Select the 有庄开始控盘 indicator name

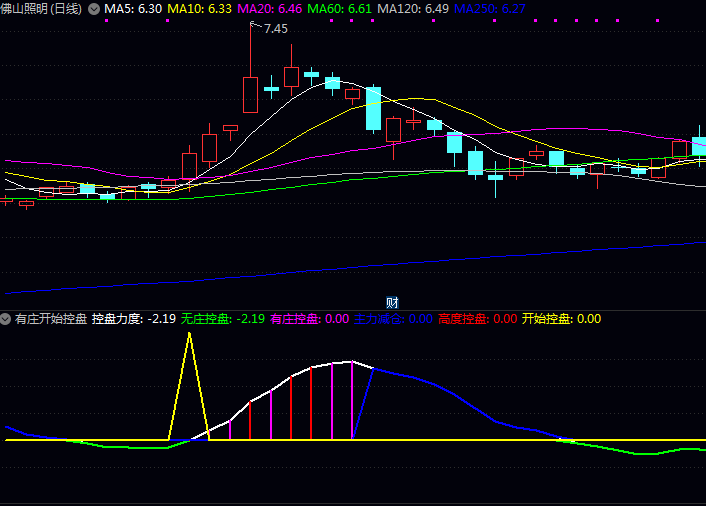51,319
